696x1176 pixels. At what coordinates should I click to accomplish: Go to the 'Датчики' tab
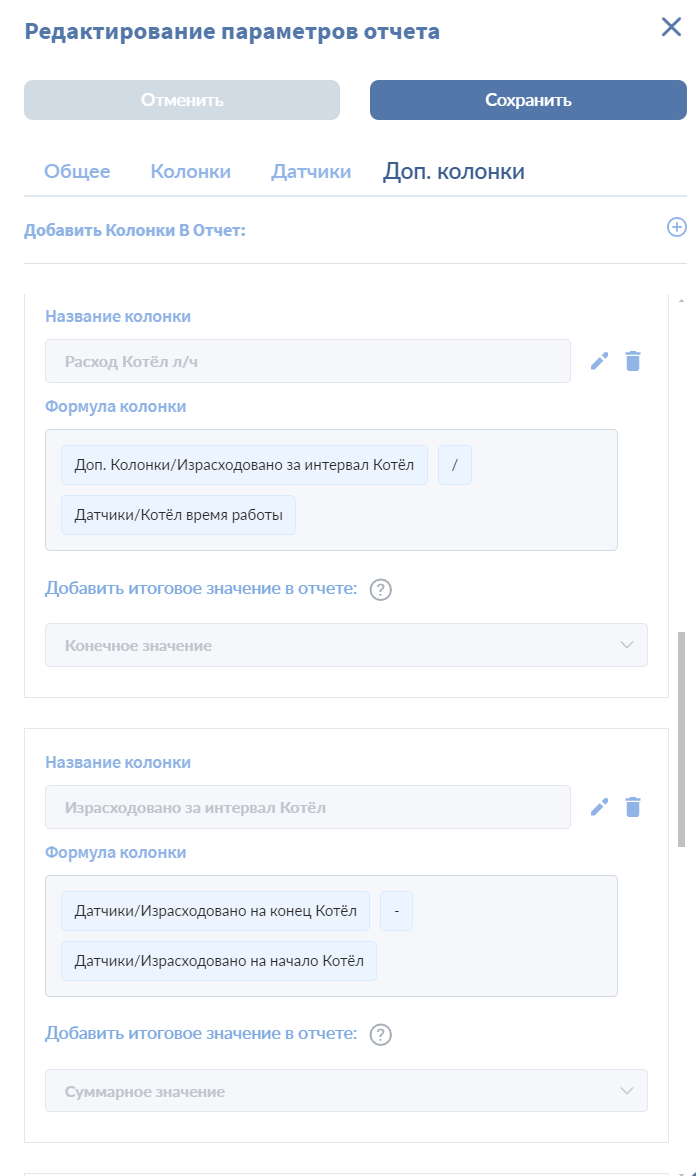pyautogui.click(x=311, y=172)
